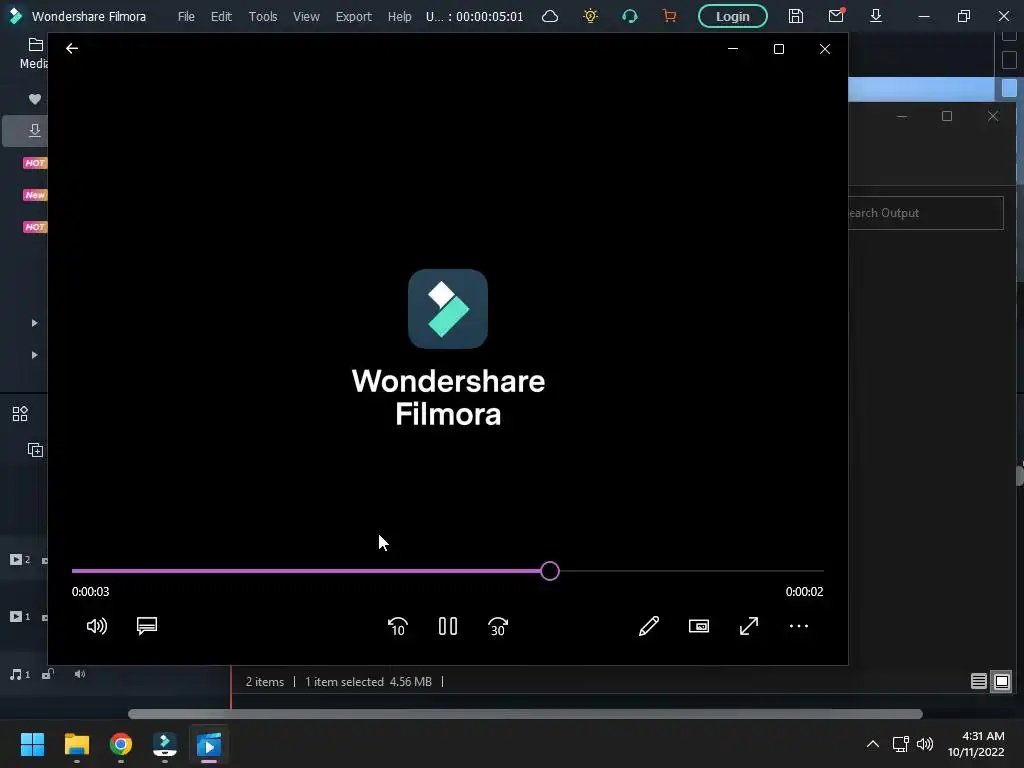Open Filmora Tools menu
This screenshot has height=768, width=1024.
point(263,16)
